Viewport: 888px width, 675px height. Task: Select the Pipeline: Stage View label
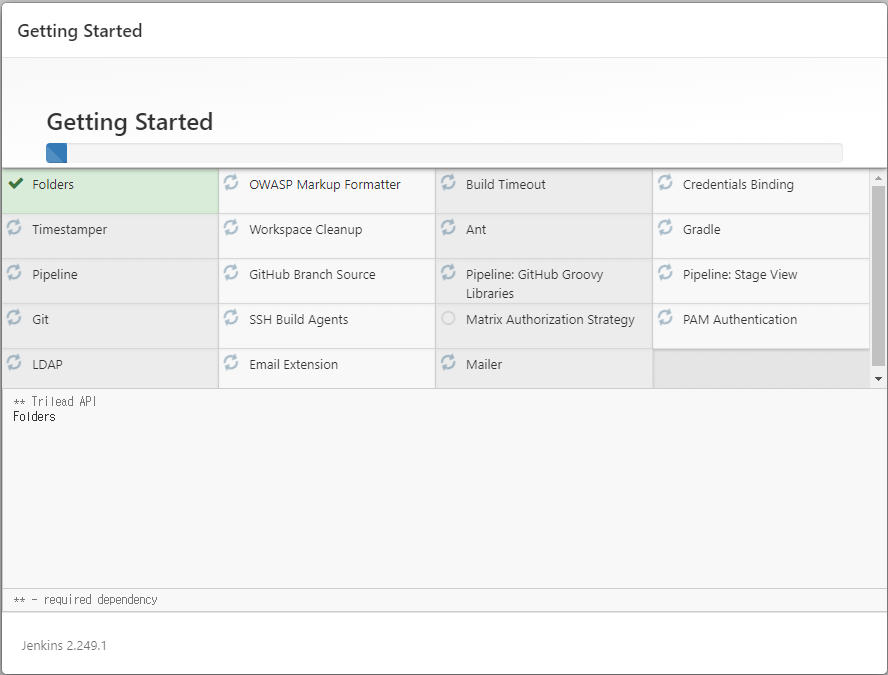[x=740, y=275]
